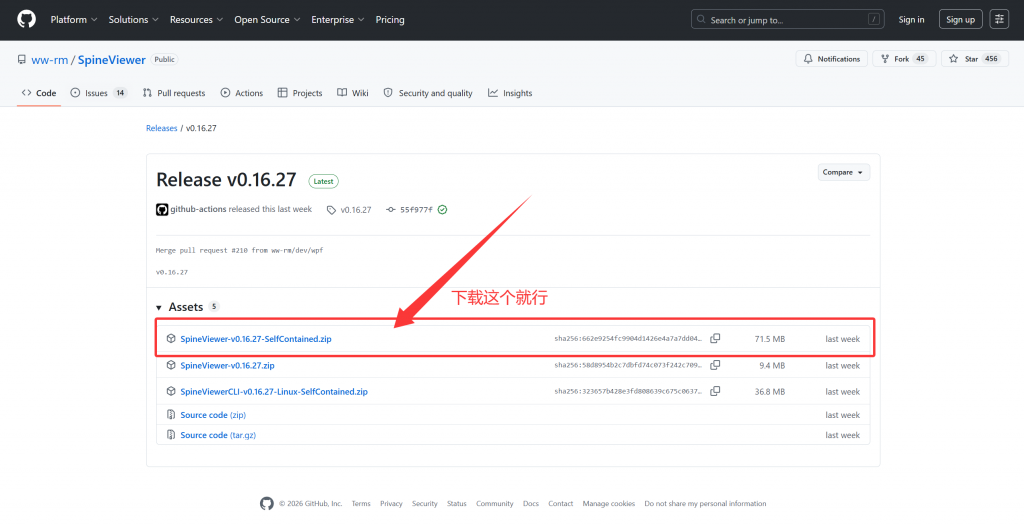1024x525 pixels.
Task: Open Security and quality tab
Action: click(428, 93)
